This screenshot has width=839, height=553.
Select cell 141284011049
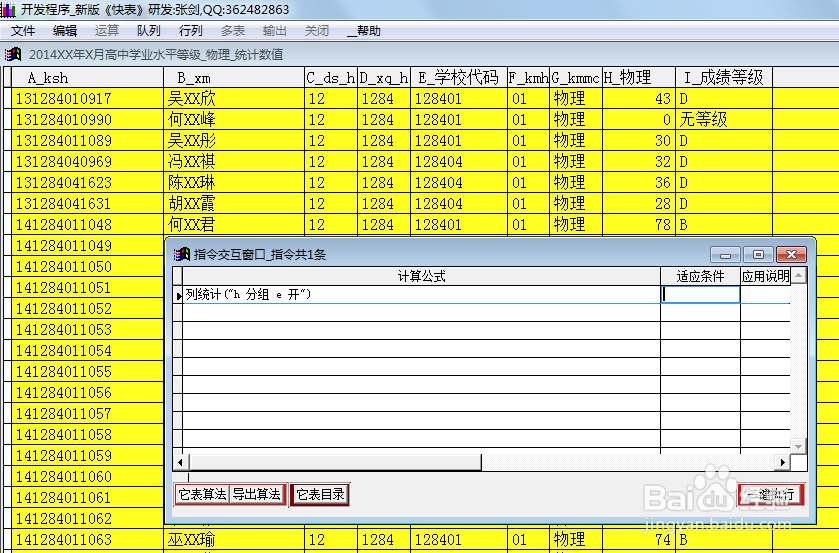pyautogui.click(x=87, y=246)
